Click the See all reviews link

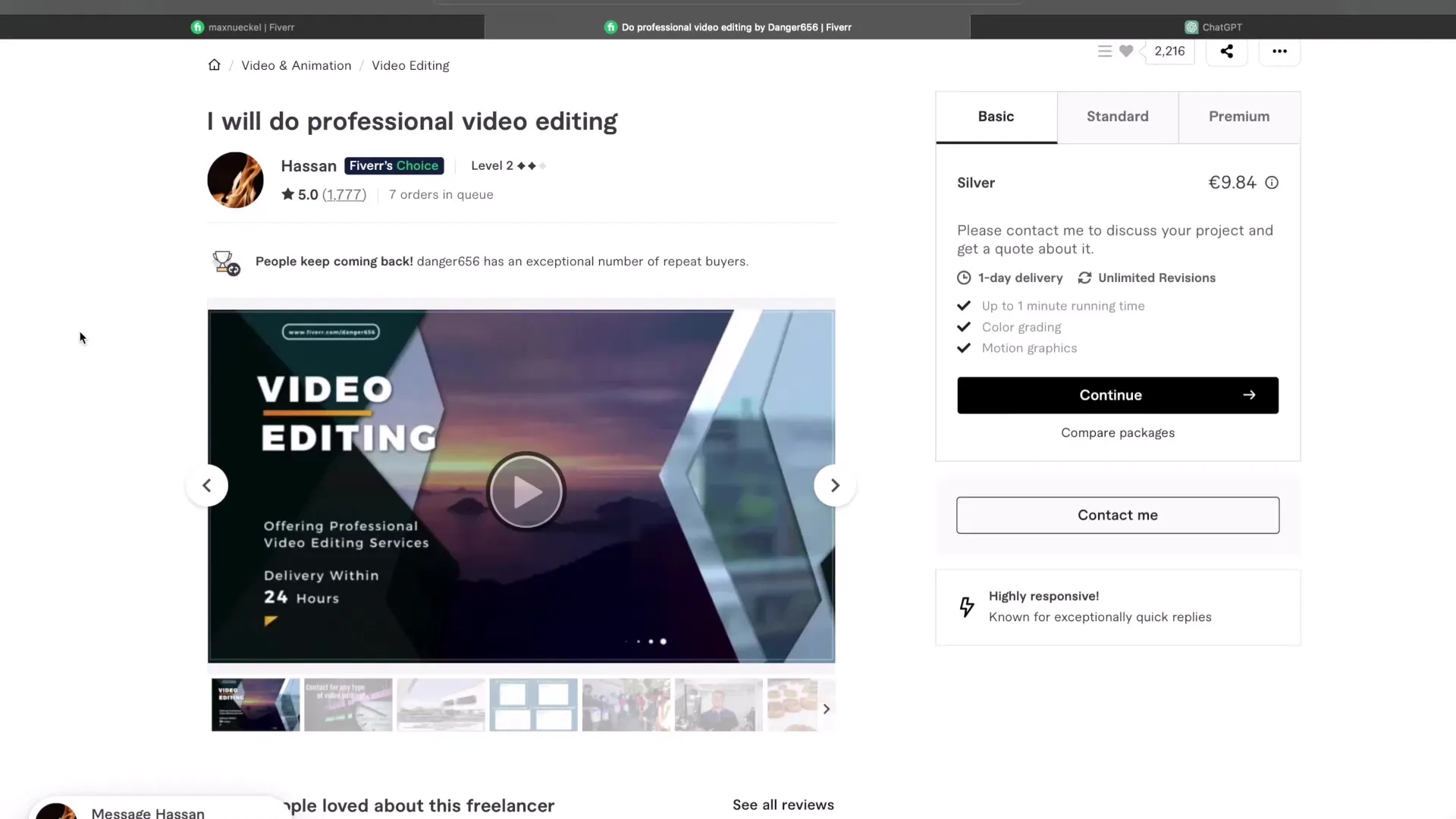[783, 805]
